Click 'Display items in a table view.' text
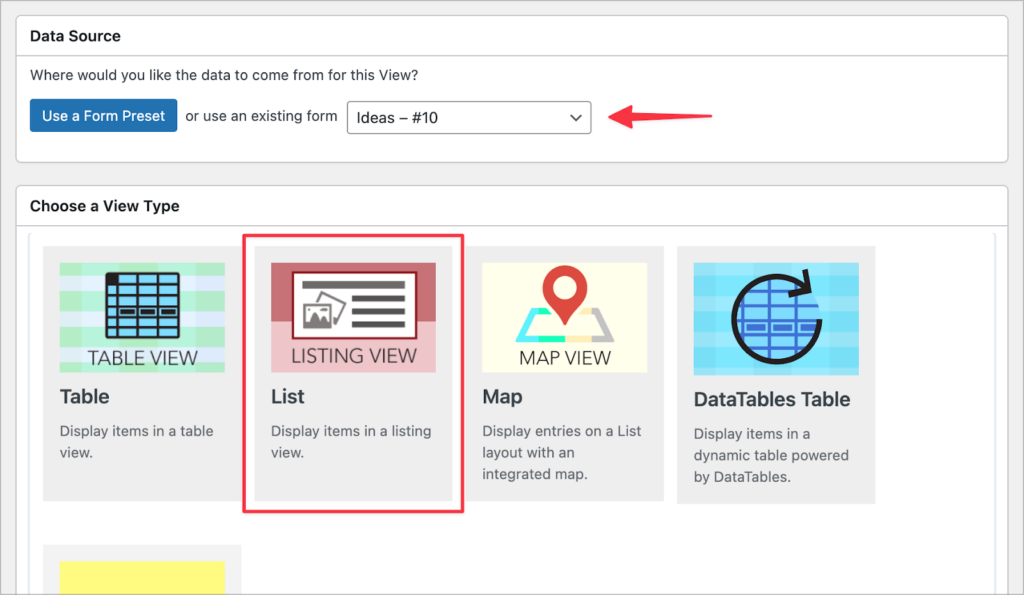Image resolution: width=1024 pixels, height=595 pixels. (136, 442)
